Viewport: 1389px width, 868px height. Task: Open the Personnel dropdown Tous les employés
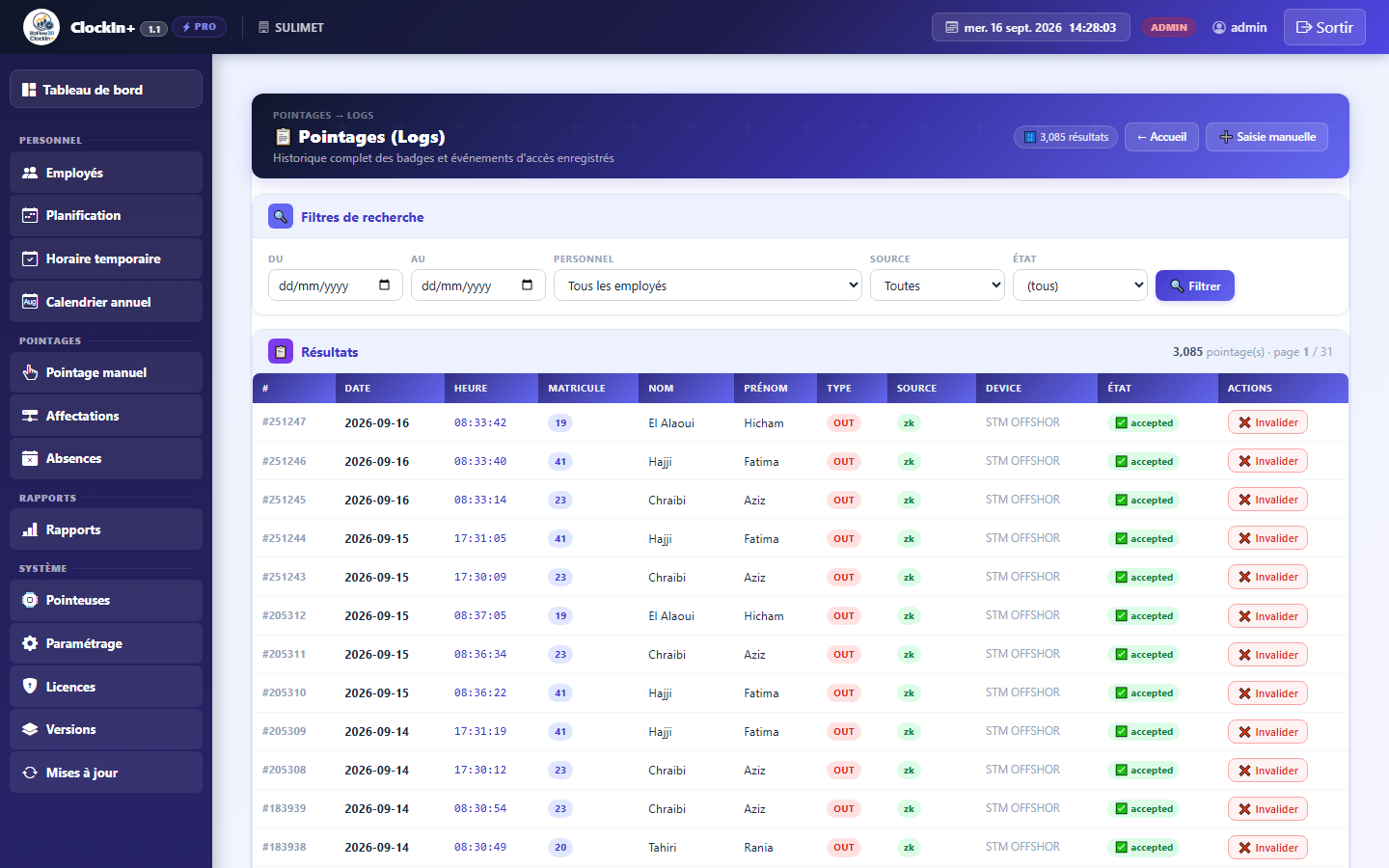click(x=708, y=285)
